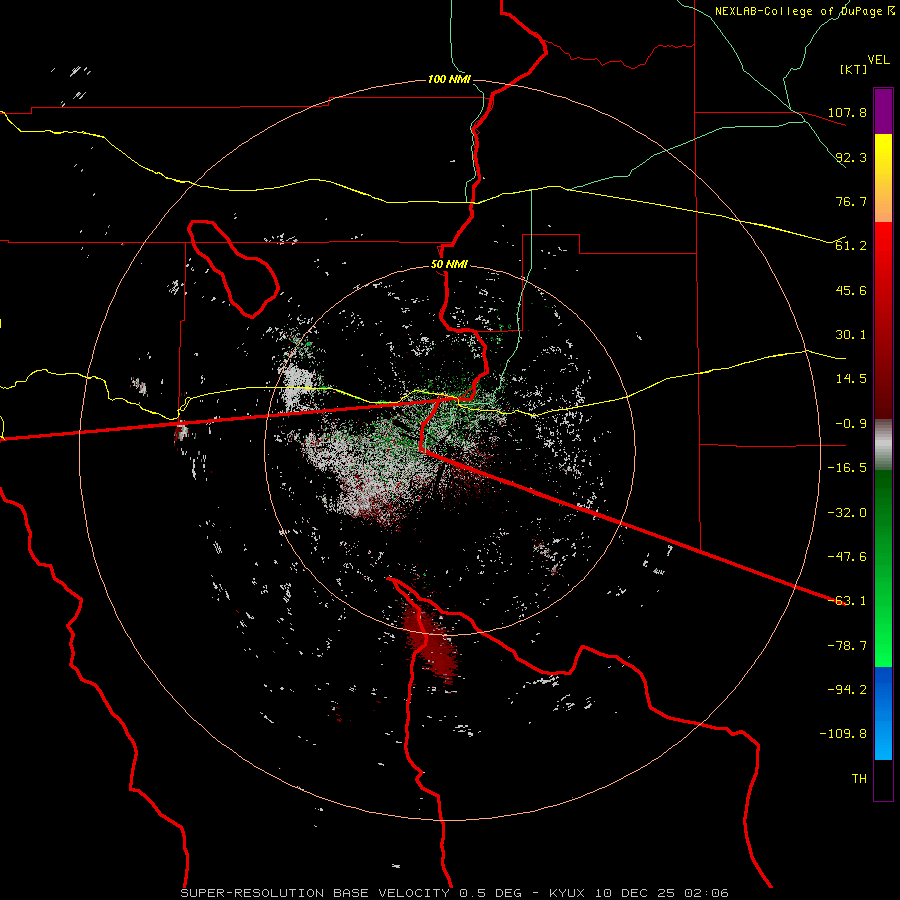Click the VEL legend title
Viewport: 900px width, 900px height.
[x=878, y=60]
